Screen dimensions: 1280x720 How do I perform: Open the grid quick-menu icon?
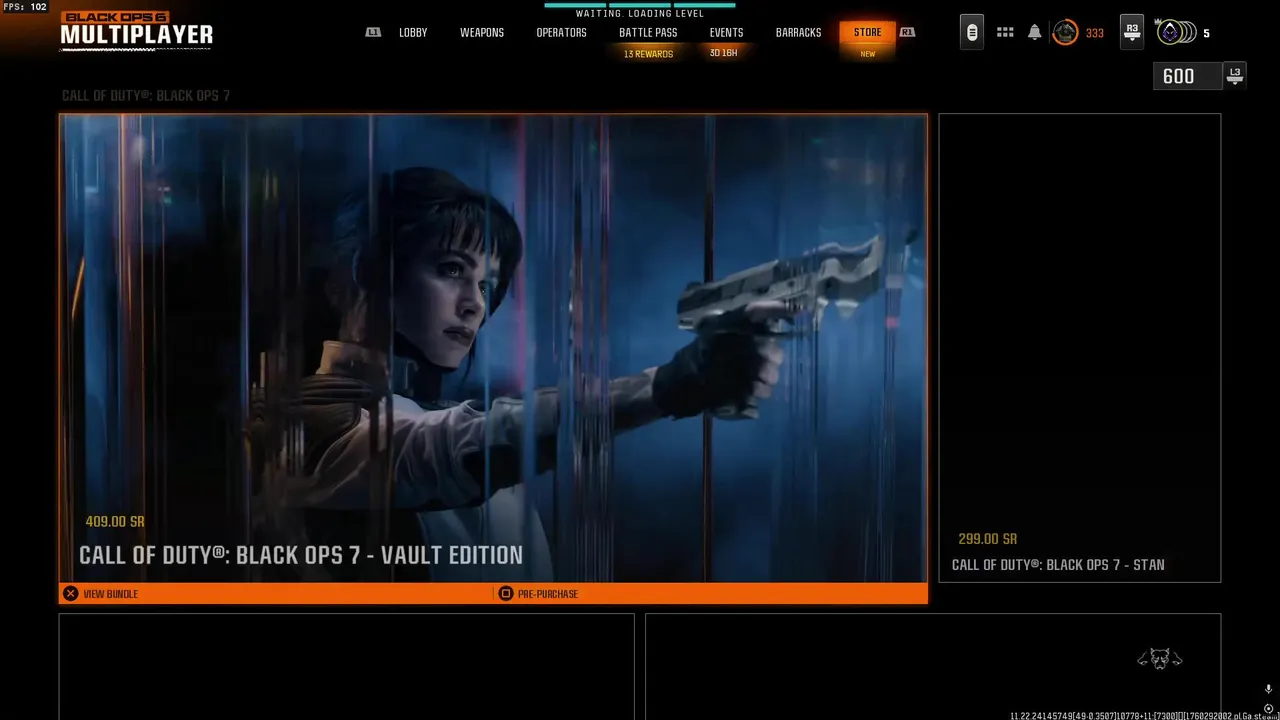click(1005, 33)
